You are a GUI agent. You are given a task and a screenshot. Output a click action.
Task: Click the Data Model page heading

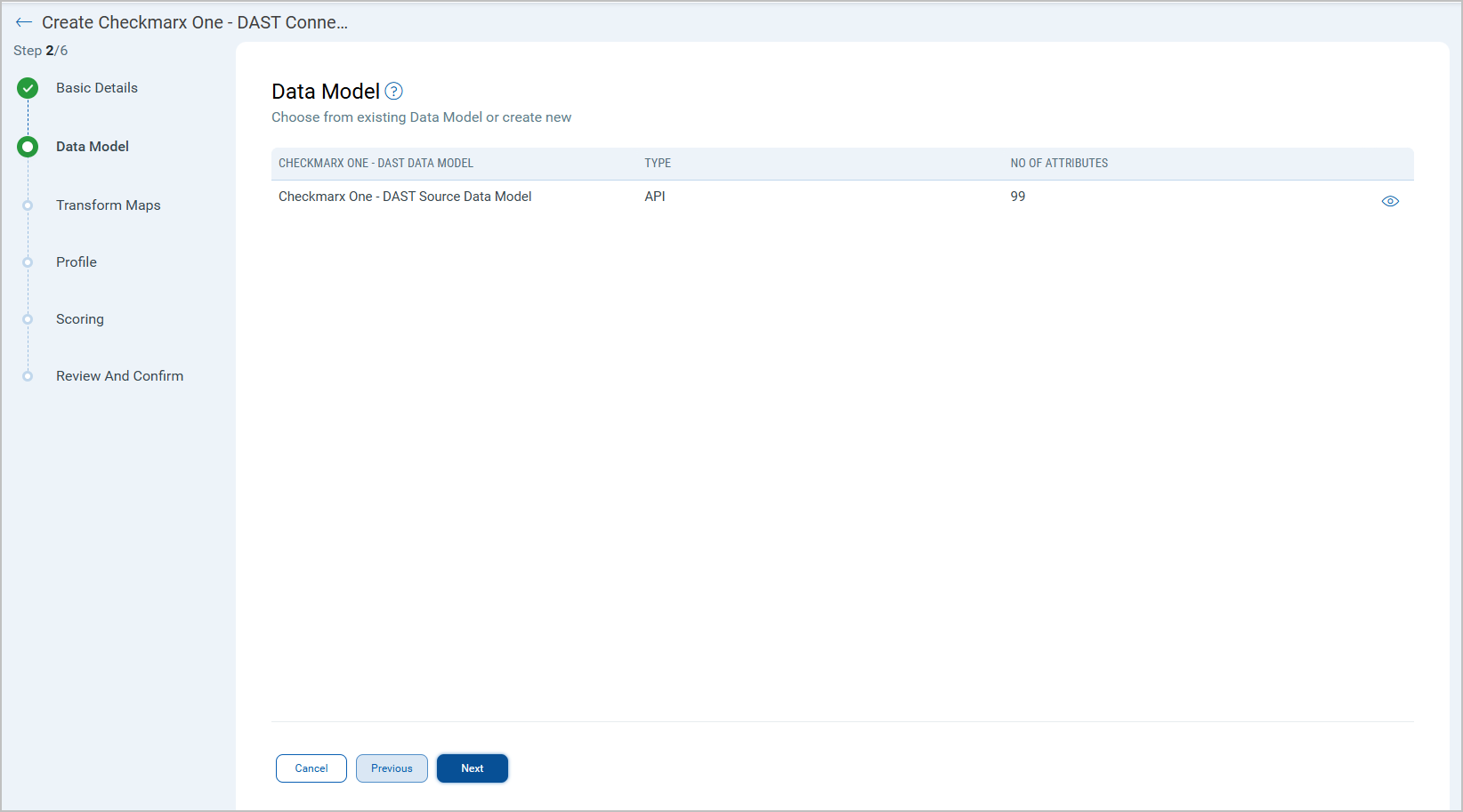(x=326, y=92)
